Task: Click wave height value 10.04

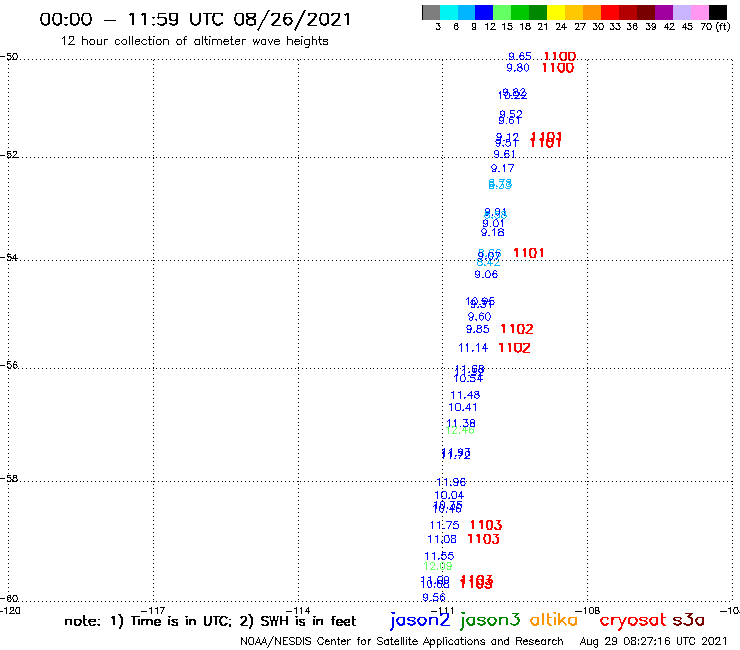Action: point(449,496)
